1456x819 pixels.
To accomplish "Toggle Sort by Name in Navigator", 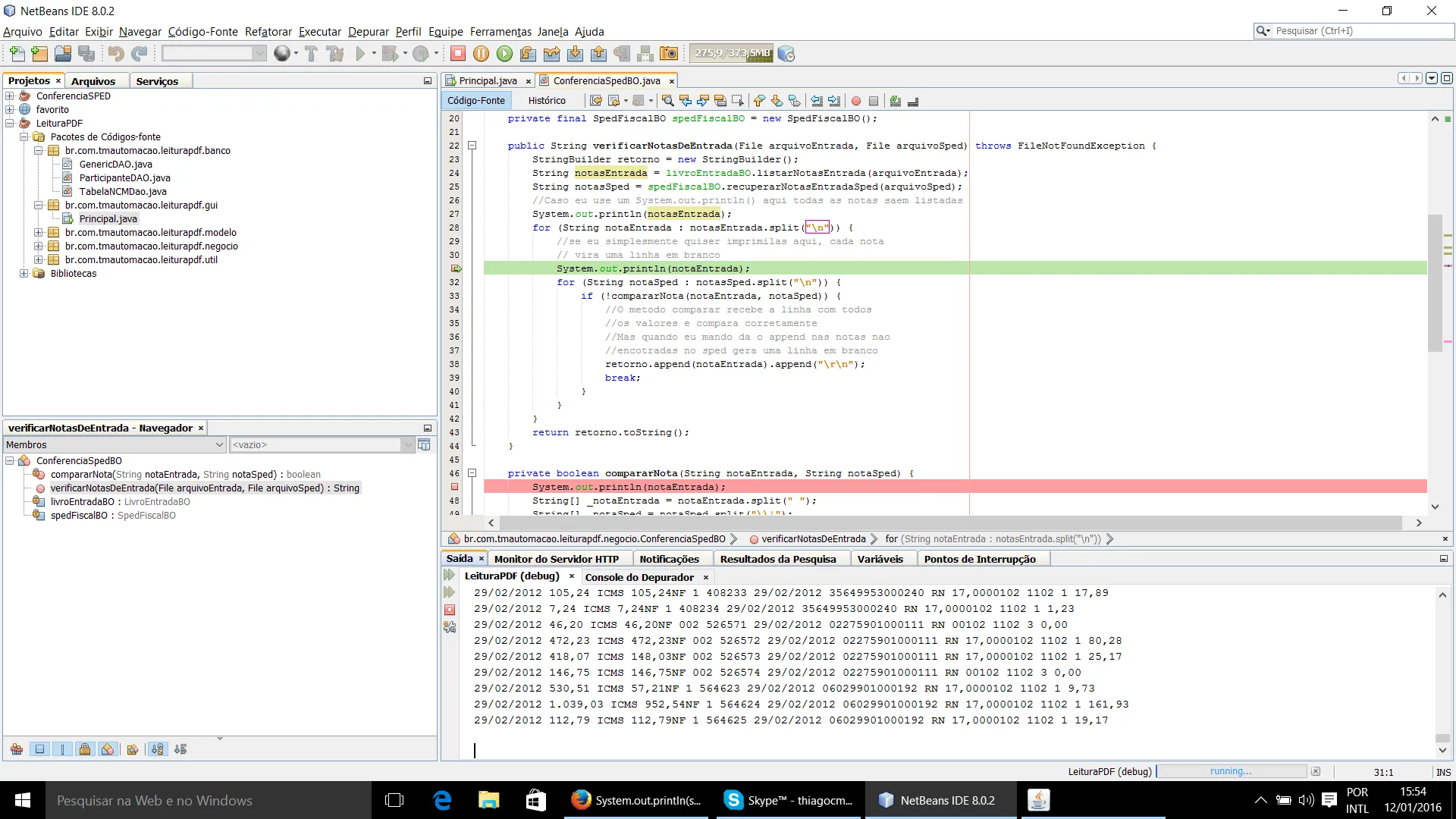I will click(x=157, y=749).
